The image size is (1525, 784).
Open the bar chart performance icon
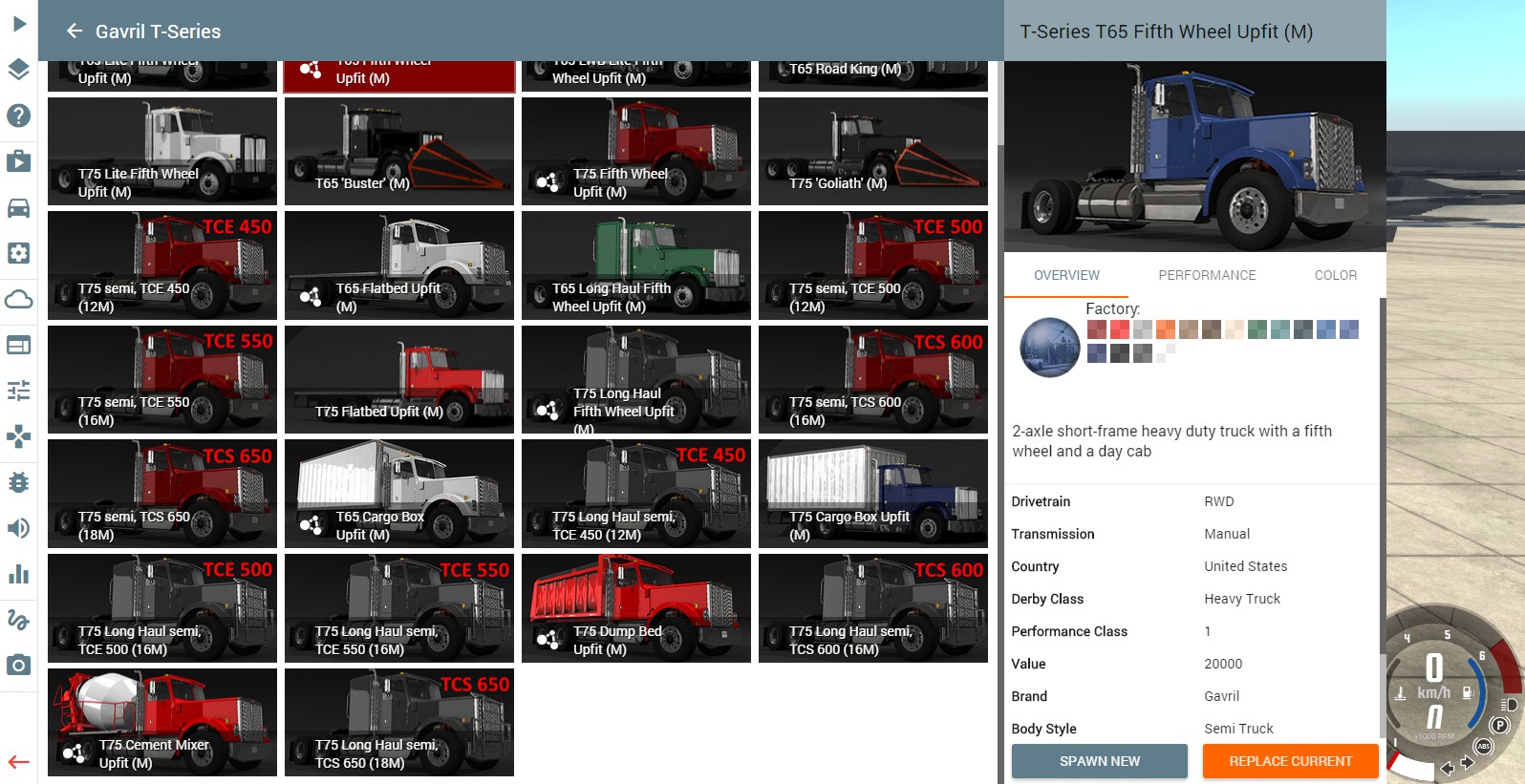point(18,574)
